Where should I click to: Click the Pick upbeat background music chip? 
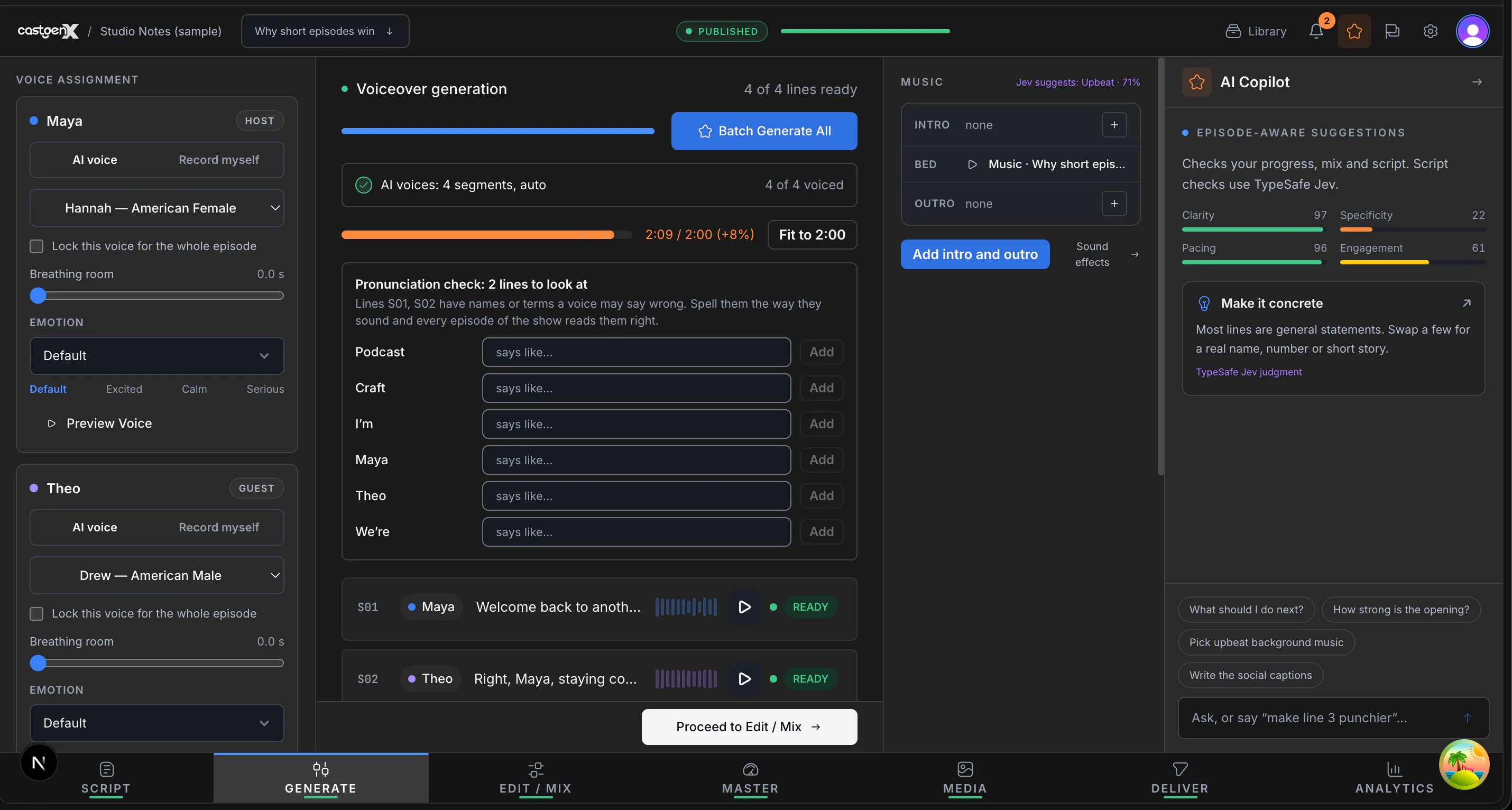tap(1266, 642)
